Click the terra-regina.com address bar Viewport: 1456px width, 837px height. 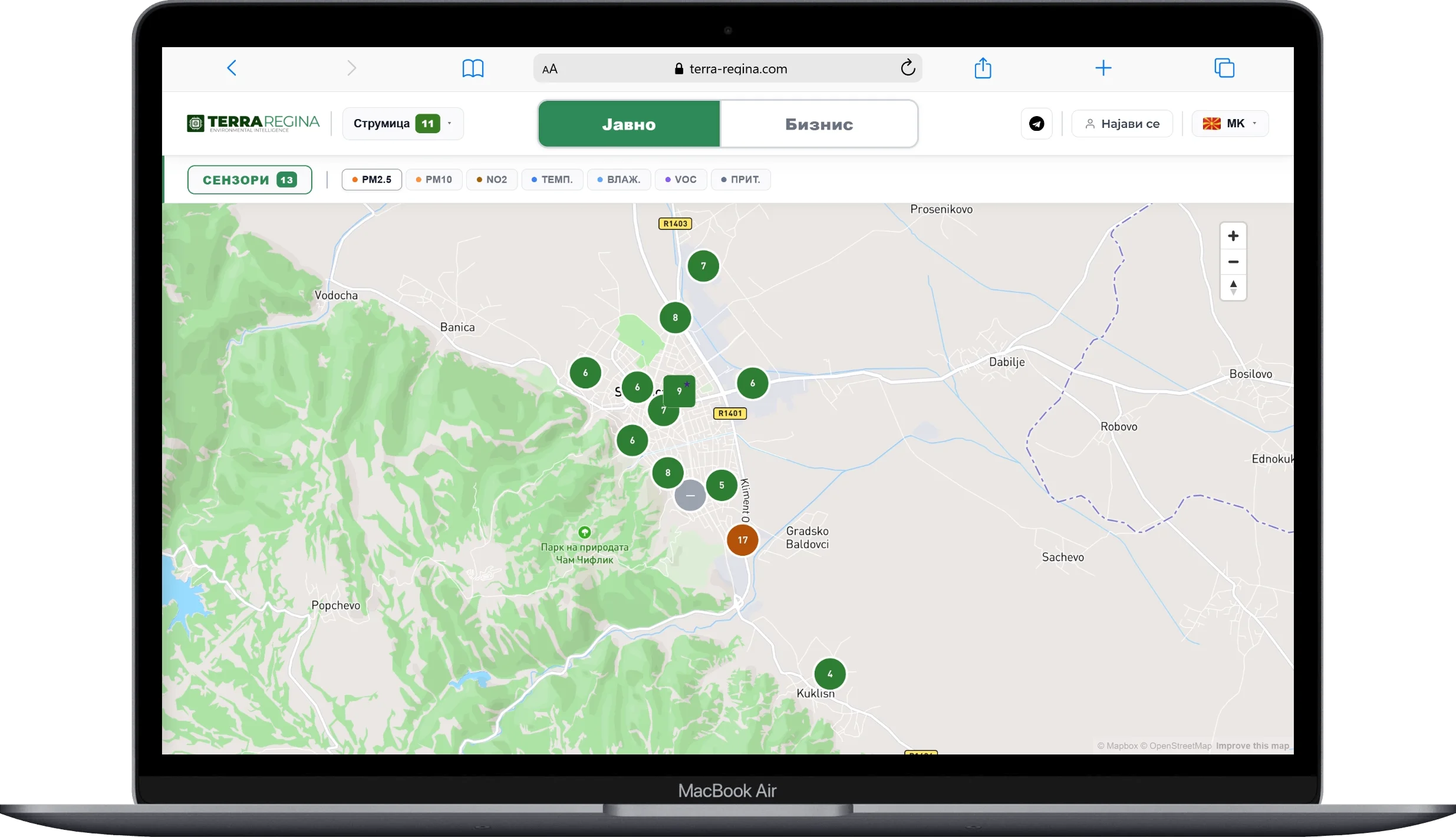click(x=728, y=68)
